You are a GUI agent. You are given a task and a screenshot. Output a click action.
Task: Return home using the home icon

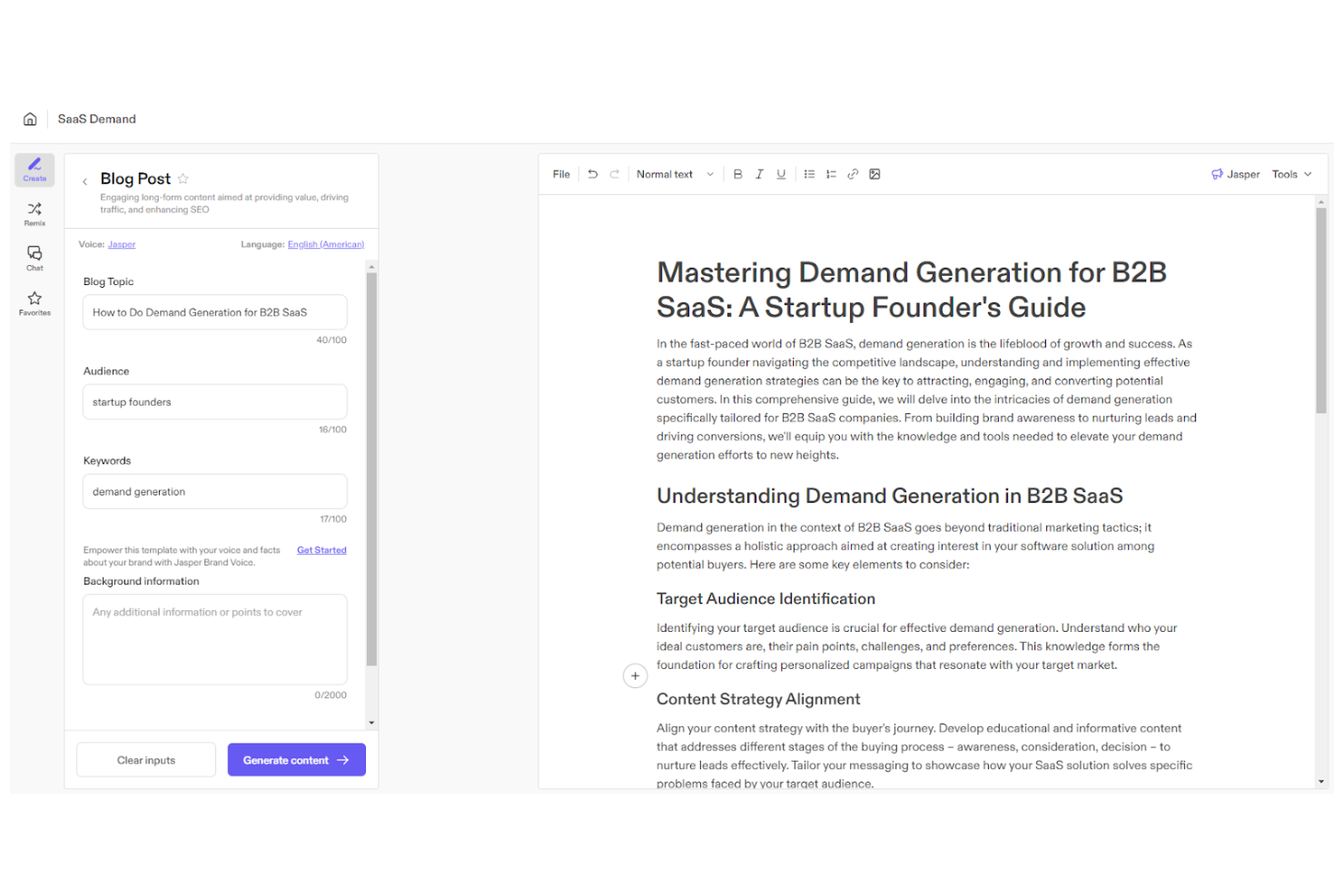[29, 118]
